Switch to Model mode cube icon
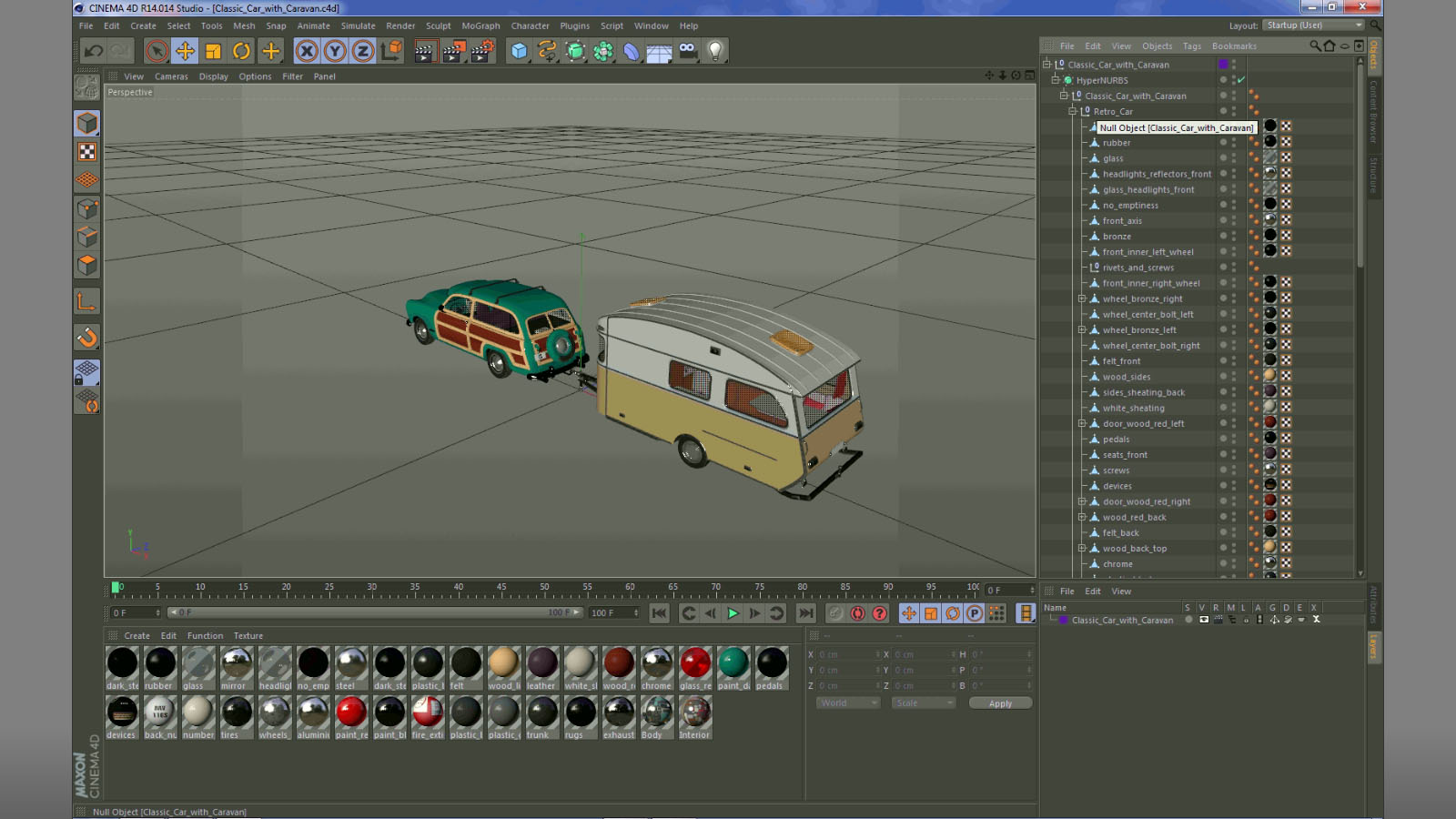 click(x=87, y=123)
